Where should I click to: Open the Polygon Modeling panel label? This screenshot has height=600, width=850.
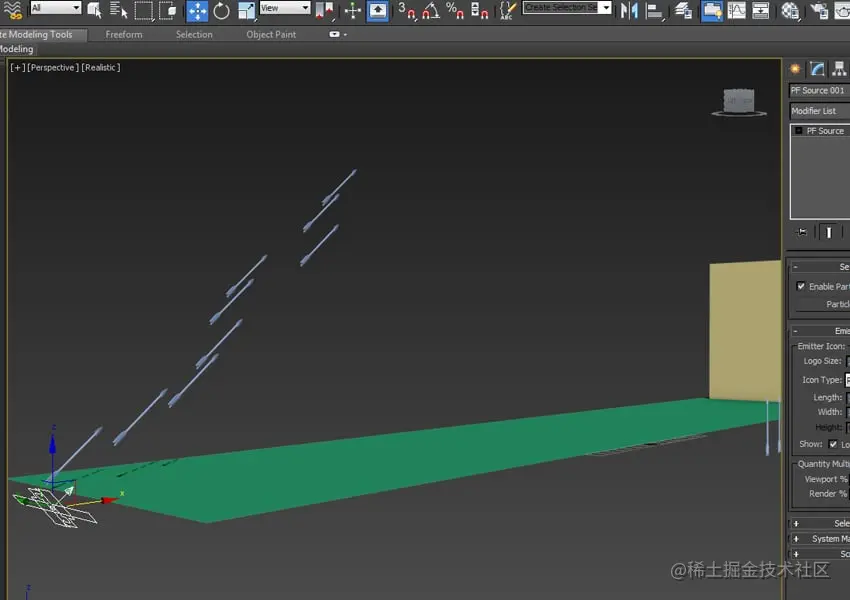click(17, 49)
